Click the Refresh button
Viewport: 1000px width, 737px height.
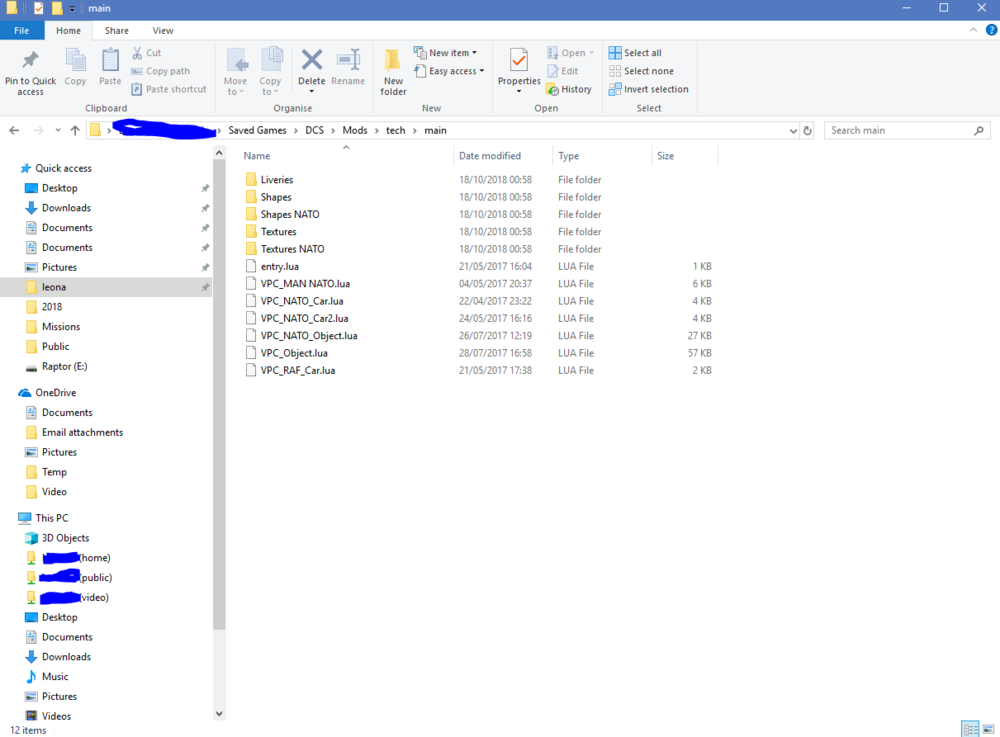click(x=807, y=131)
